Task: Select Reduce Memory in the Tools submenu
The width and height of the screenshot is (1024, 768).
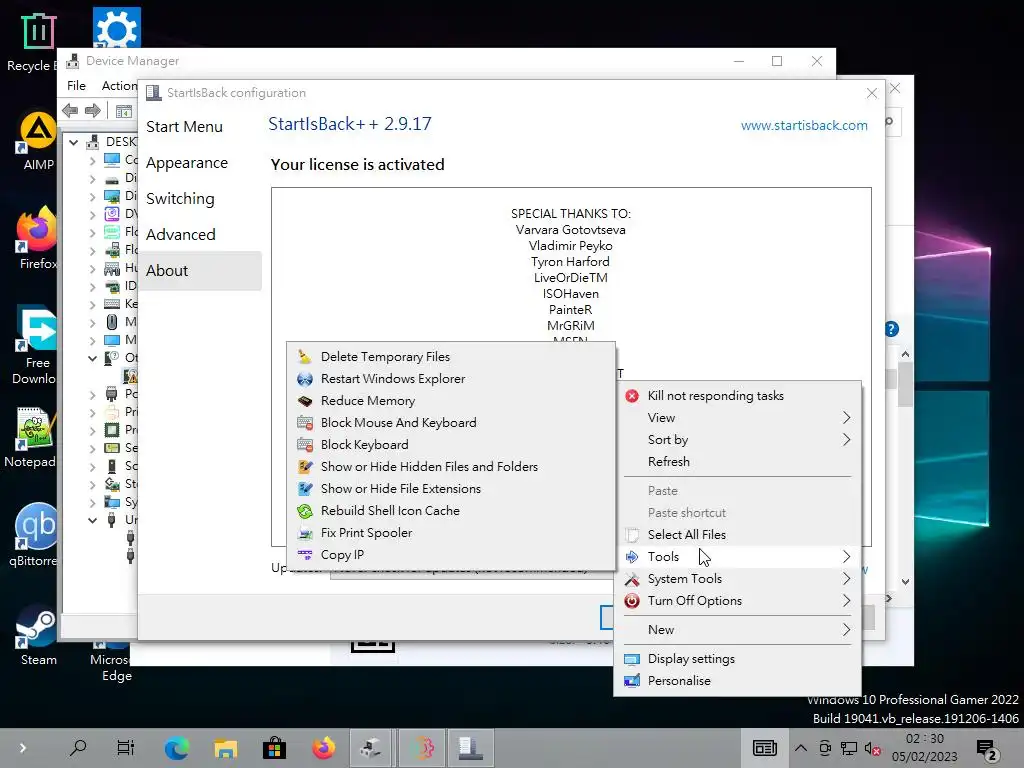Action: (x=451, y=401)
